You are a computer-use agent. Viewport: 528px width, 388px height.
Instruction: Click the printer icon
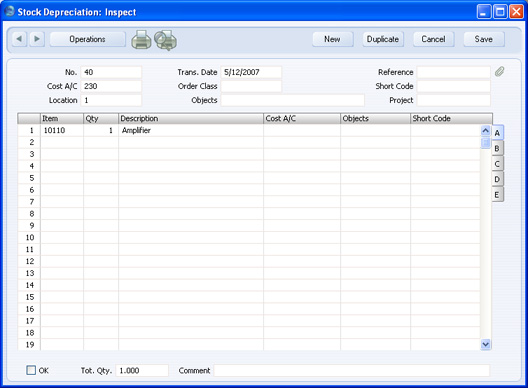point(141,40)
